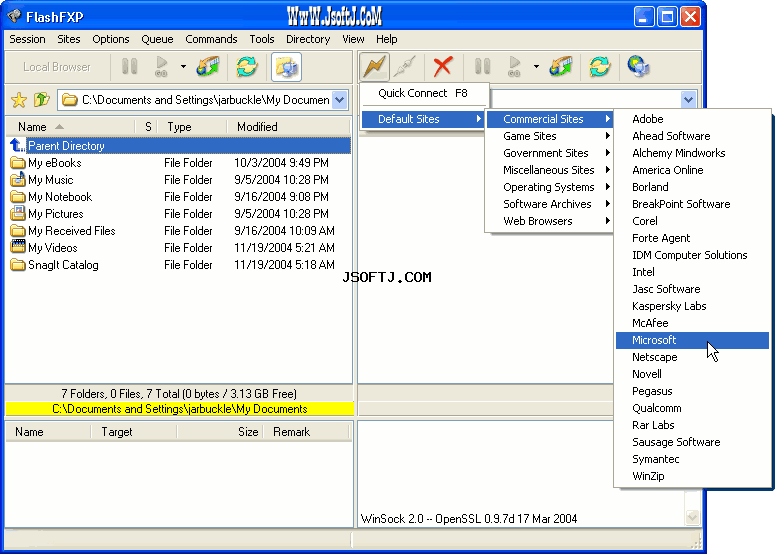Viewport: 775px width, 554px height.
Task: Sort by the Type column header
Action: 192,127
